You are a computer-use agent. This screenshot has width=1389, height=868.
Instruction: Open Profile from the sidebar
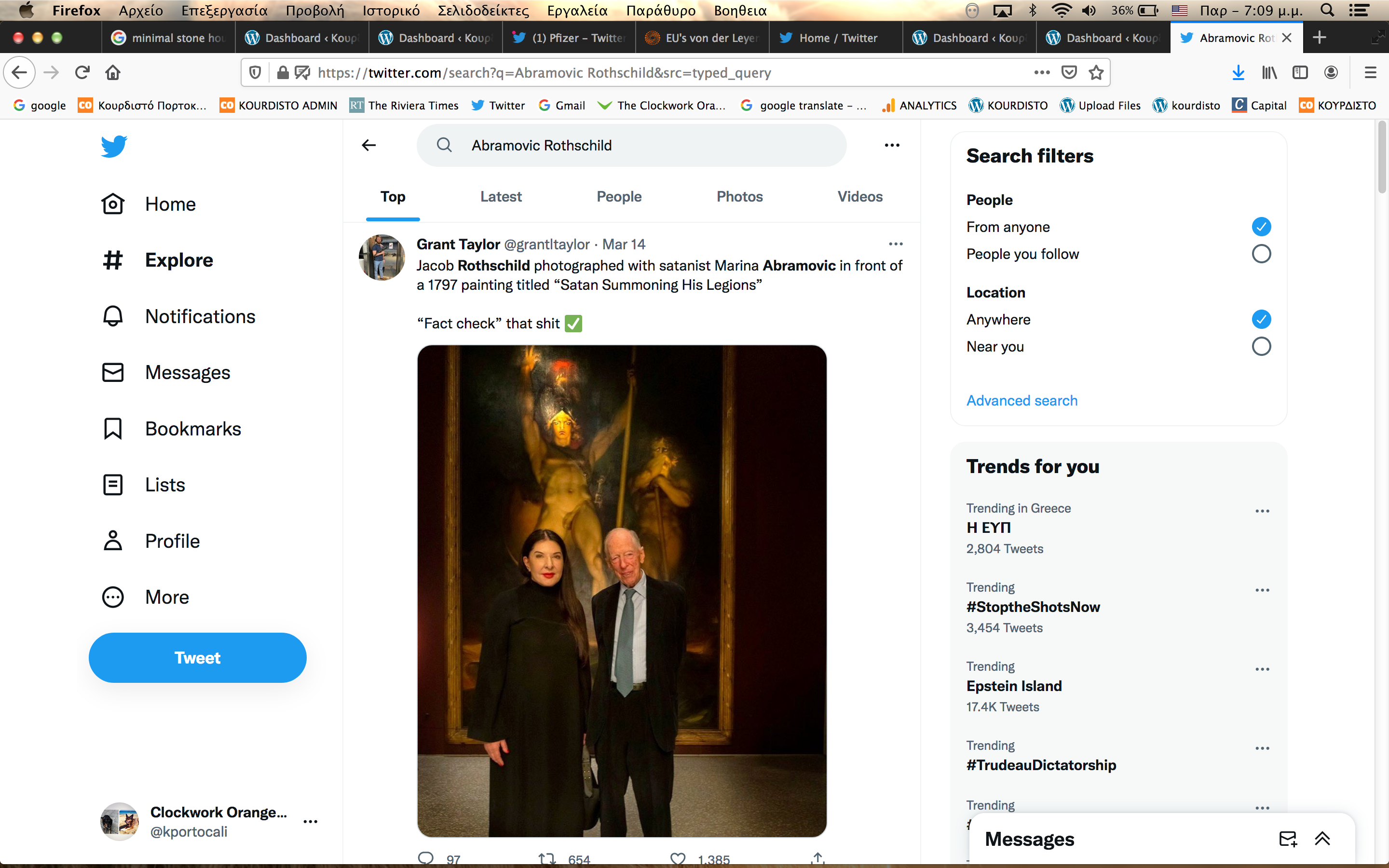(x=150, y=541)
